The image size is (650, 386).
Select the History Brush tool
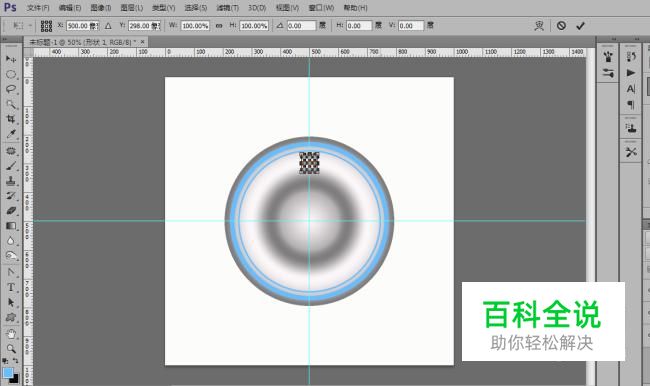tap(11, 196)
